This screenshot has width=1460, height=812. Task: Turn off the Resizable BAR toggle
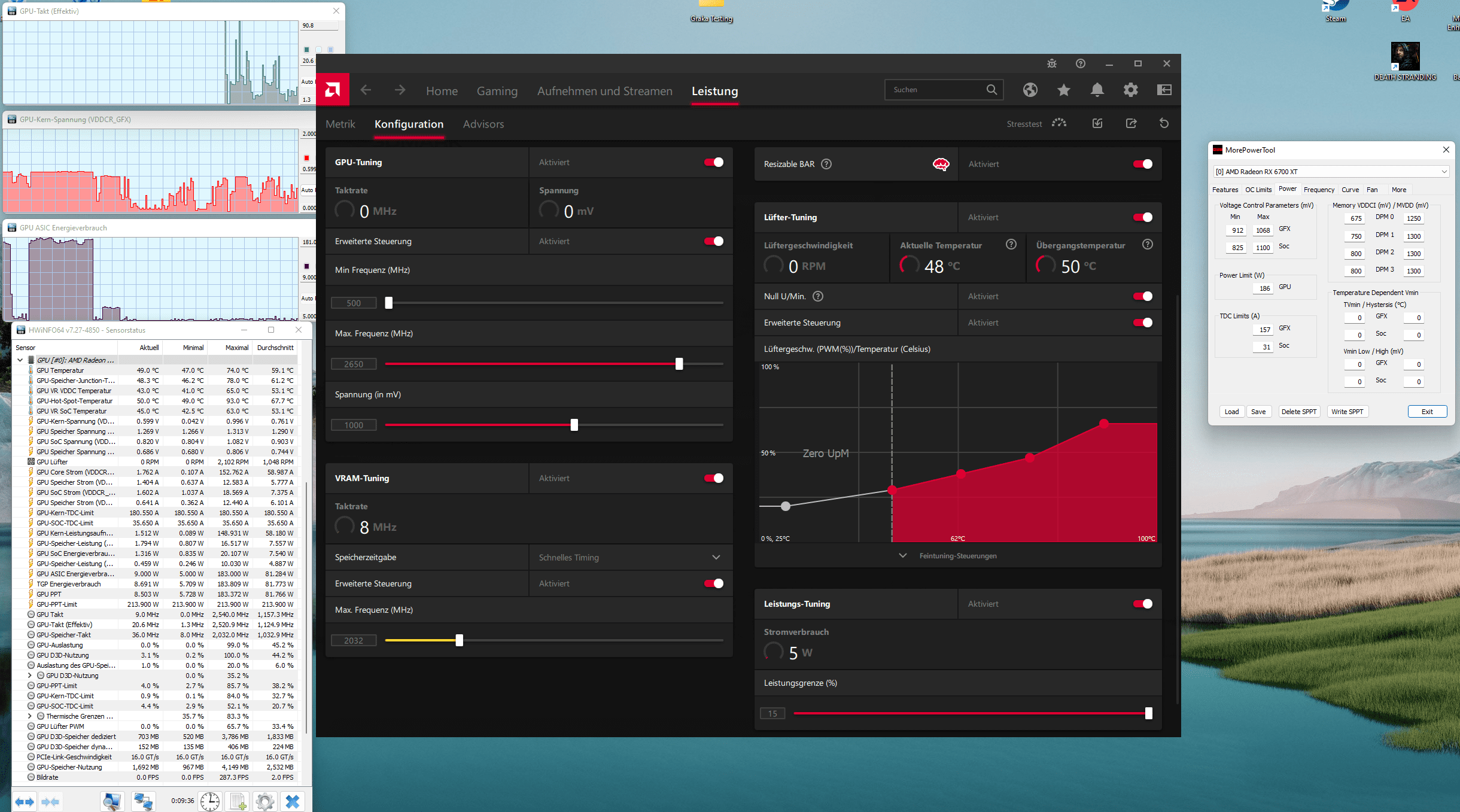coord(1142,164)
